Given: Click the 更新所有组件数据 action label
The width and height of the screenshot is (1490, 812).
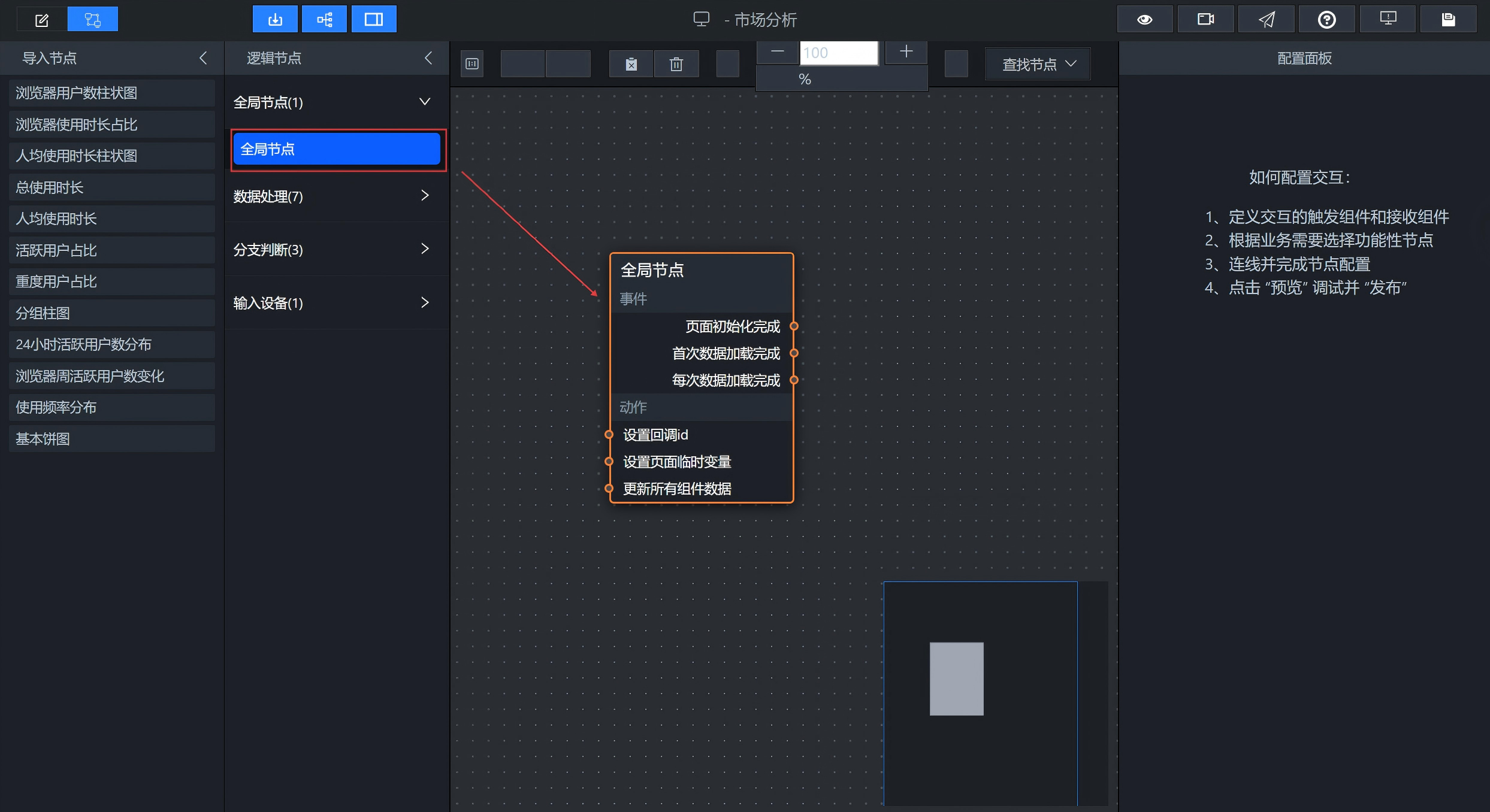Looking at the screenshot, I should 677,489.
